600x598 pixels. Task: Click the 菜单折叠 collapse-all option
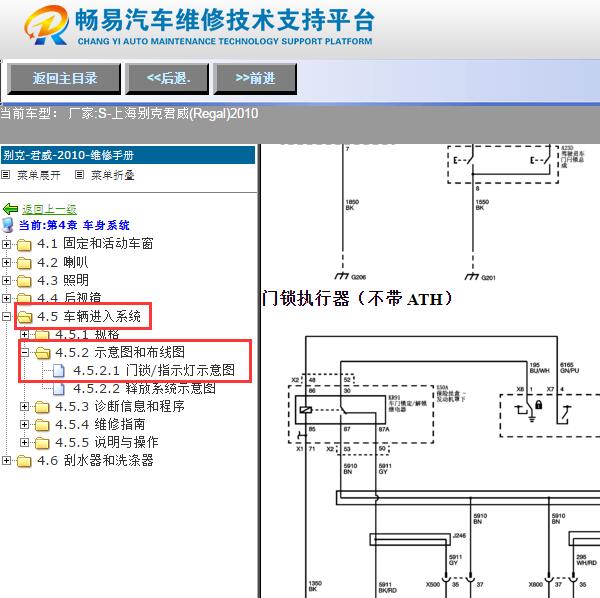pos(112,175)
